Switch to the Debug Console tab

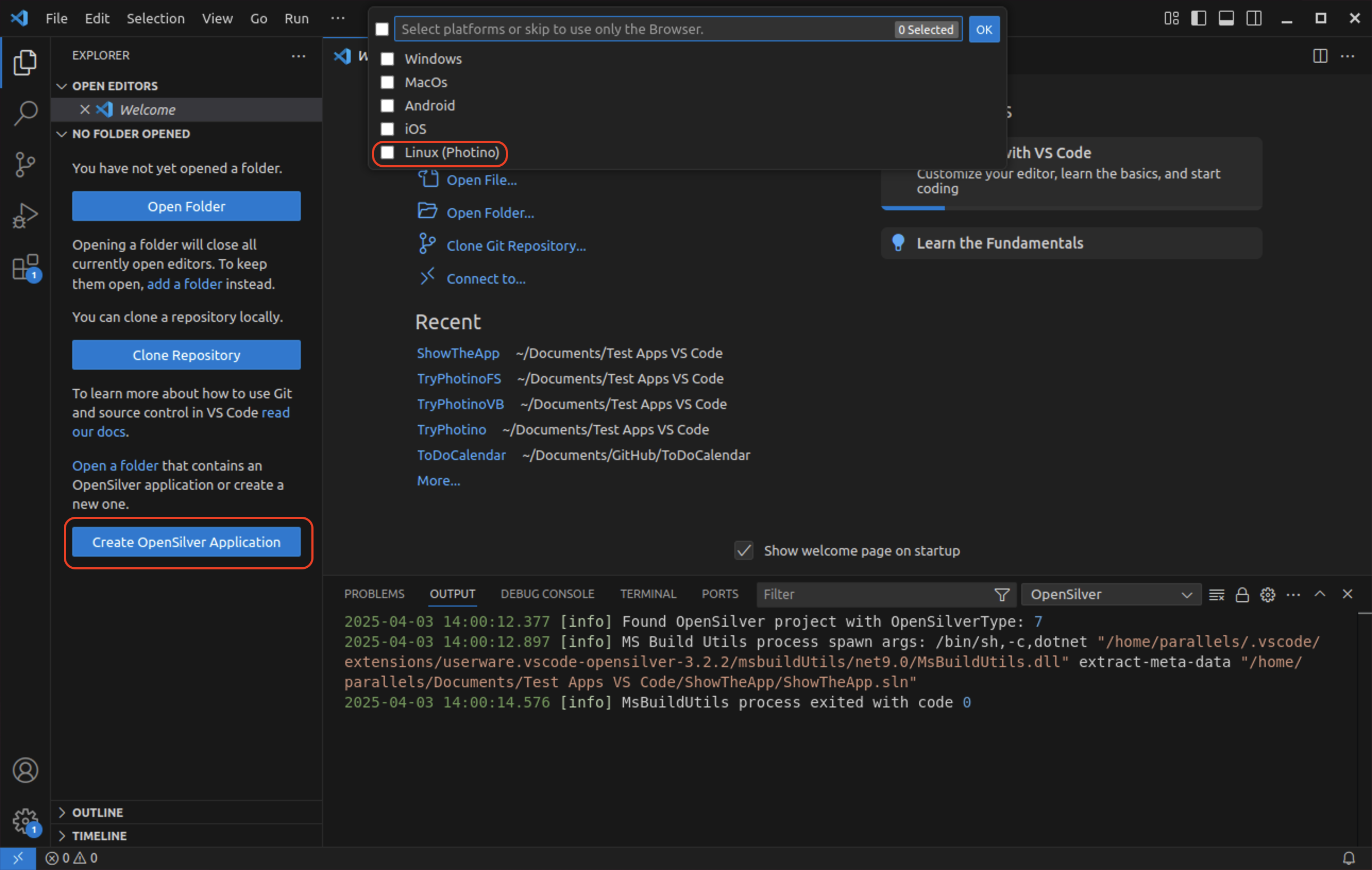(x=547, y=594)
